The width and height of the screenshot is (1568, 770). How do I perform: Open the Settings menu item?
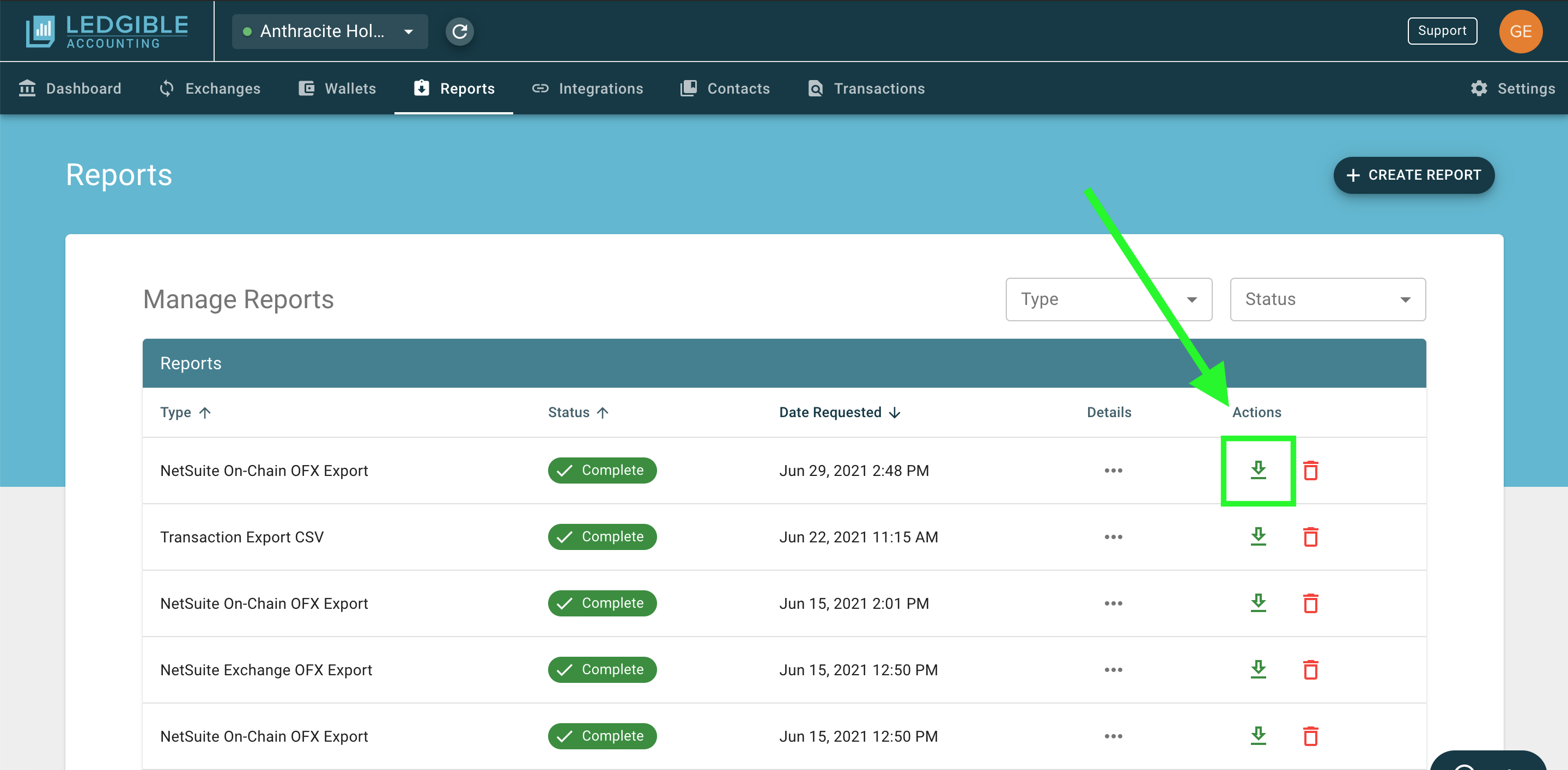tap(1512, 88)
